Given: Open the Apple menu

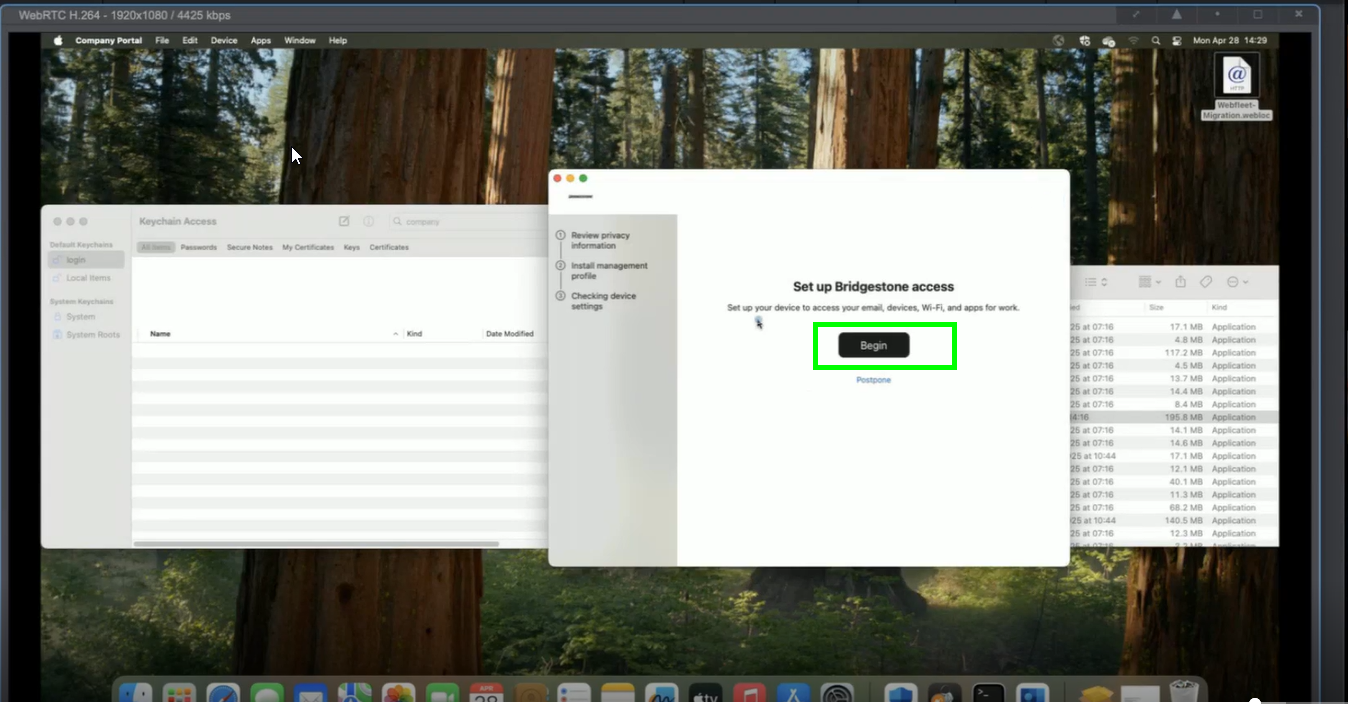Looking at the screenshot, I should point(58,41).
